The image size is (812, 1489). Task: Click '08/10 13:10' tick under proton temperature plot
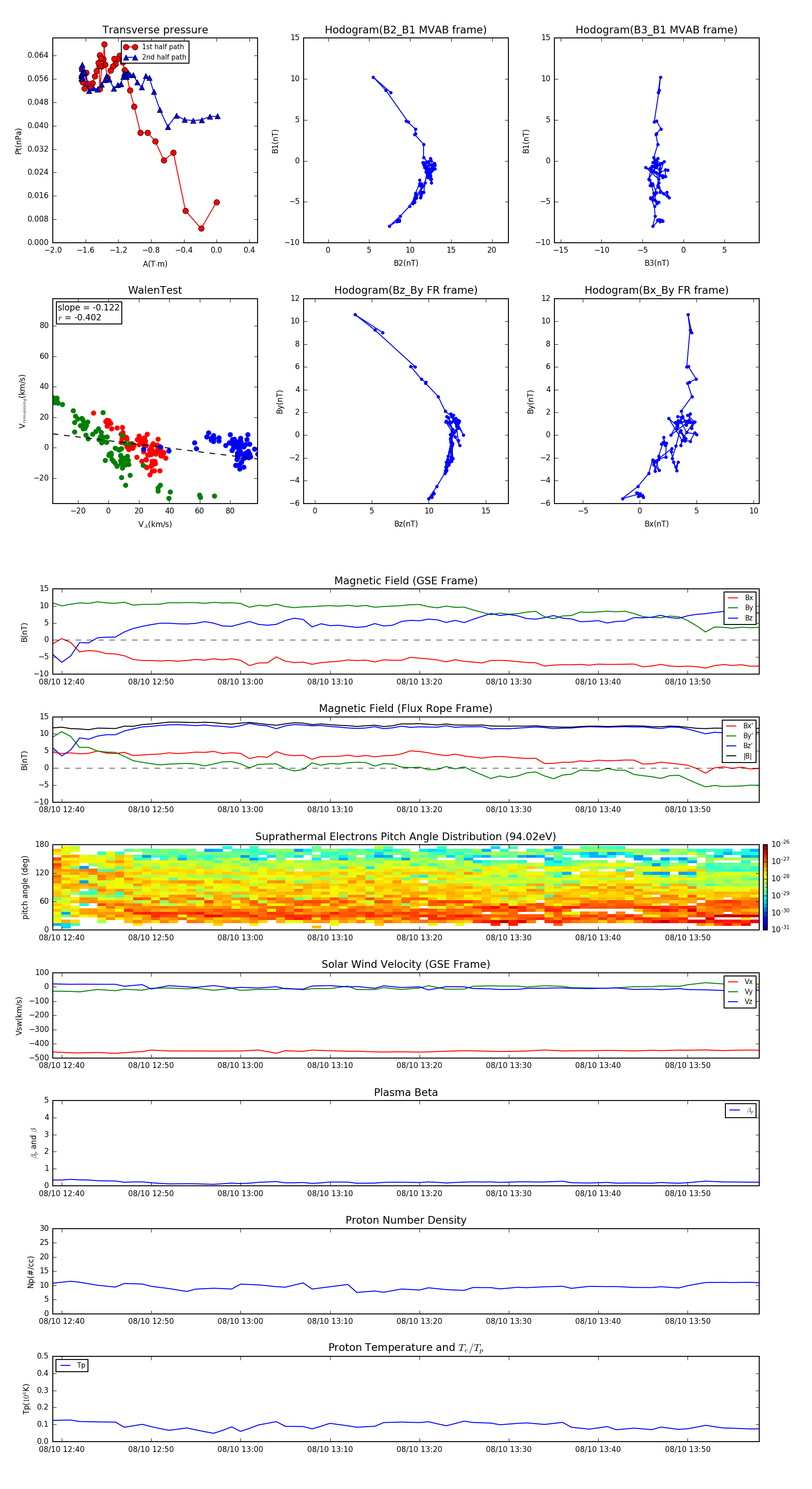pyautogui.click(x=330, y=1449)
